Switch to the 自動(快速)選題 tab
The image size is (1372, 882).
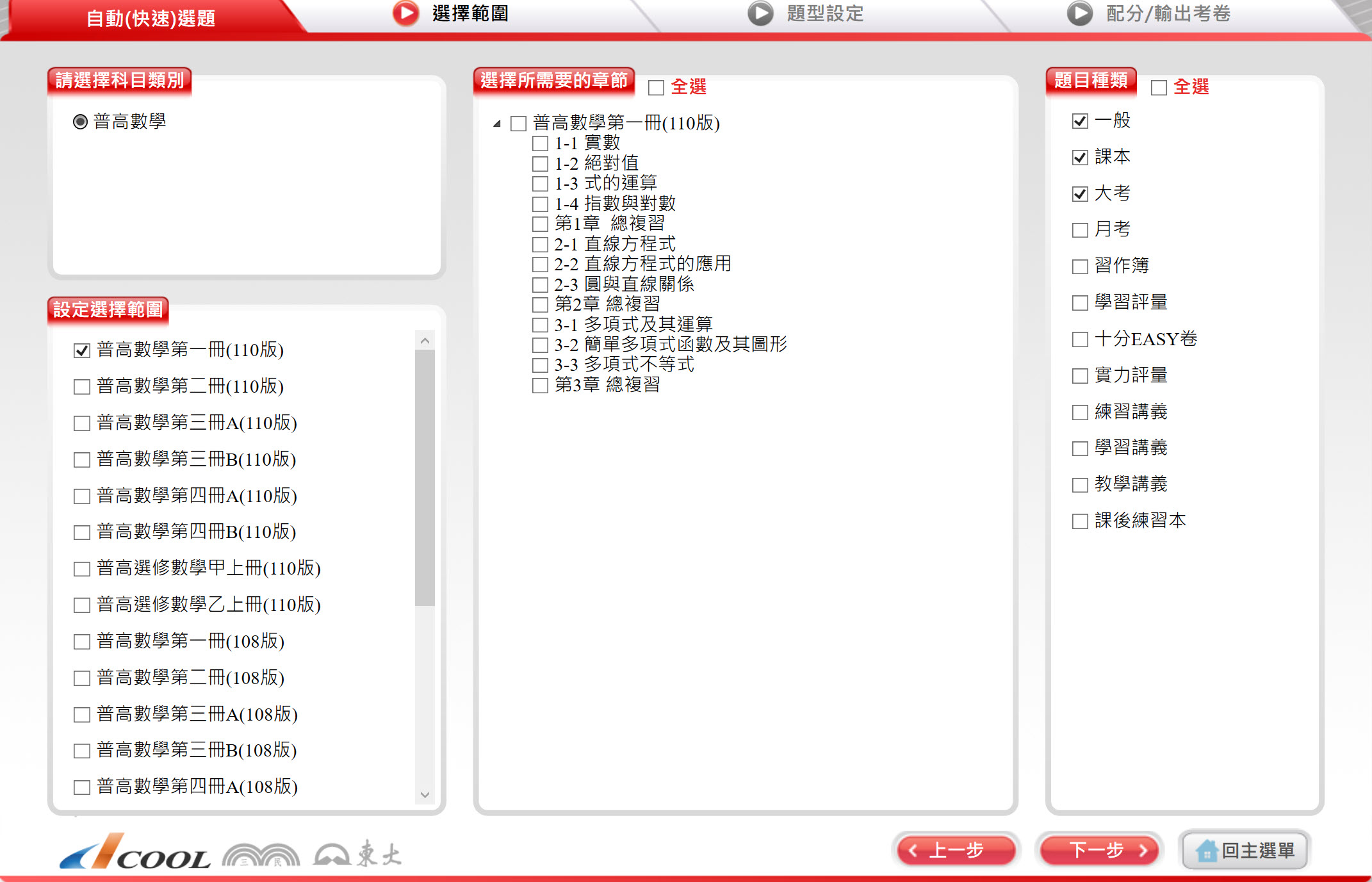pos(151,18)
